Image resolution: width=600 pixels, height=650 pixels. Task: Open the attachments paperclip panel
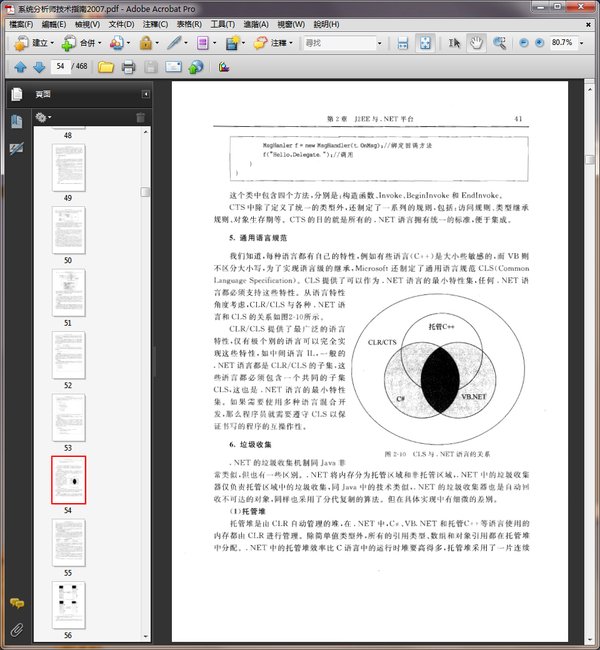16,629
